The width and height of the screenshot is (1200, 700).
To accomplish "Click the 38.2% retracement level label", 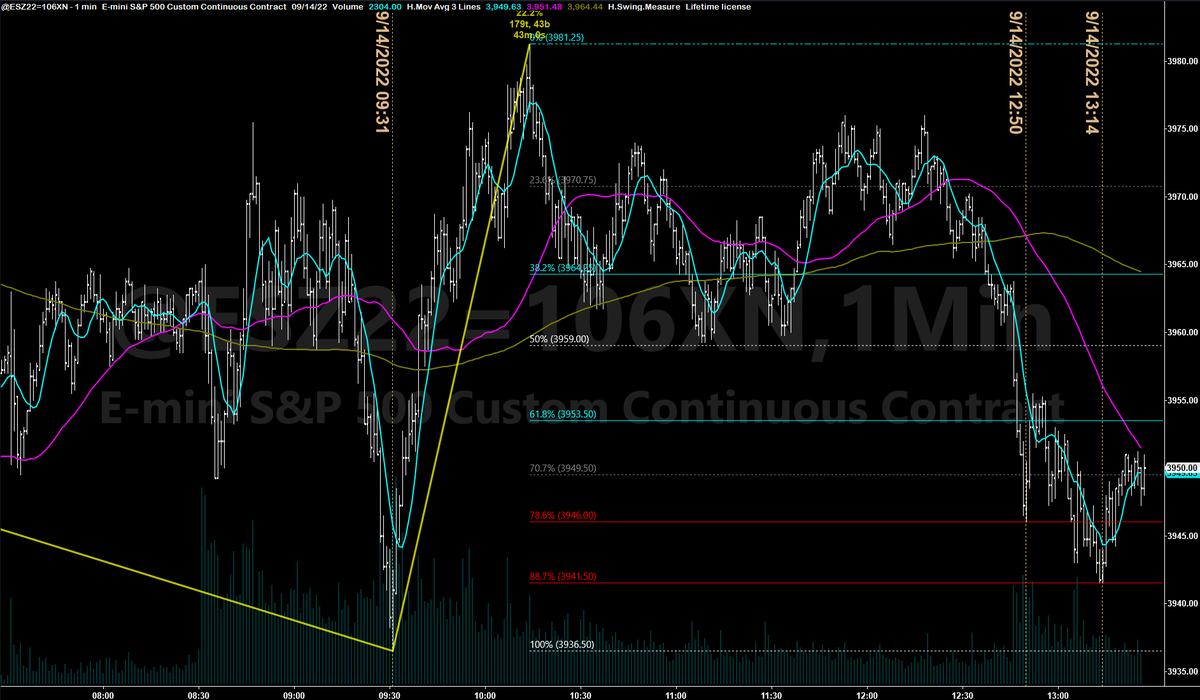I will pyautogui.click(x=563, y=268).
